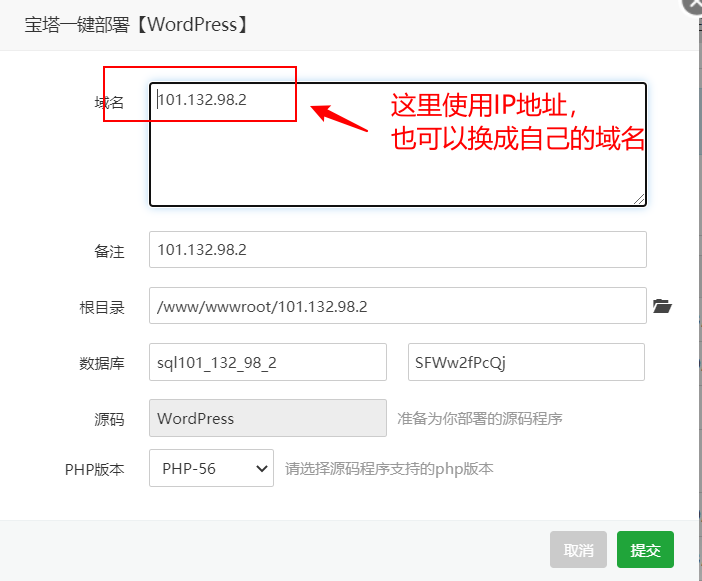Click the 域名 label
This screenshot has height=581, width=702.
(109, 103)
